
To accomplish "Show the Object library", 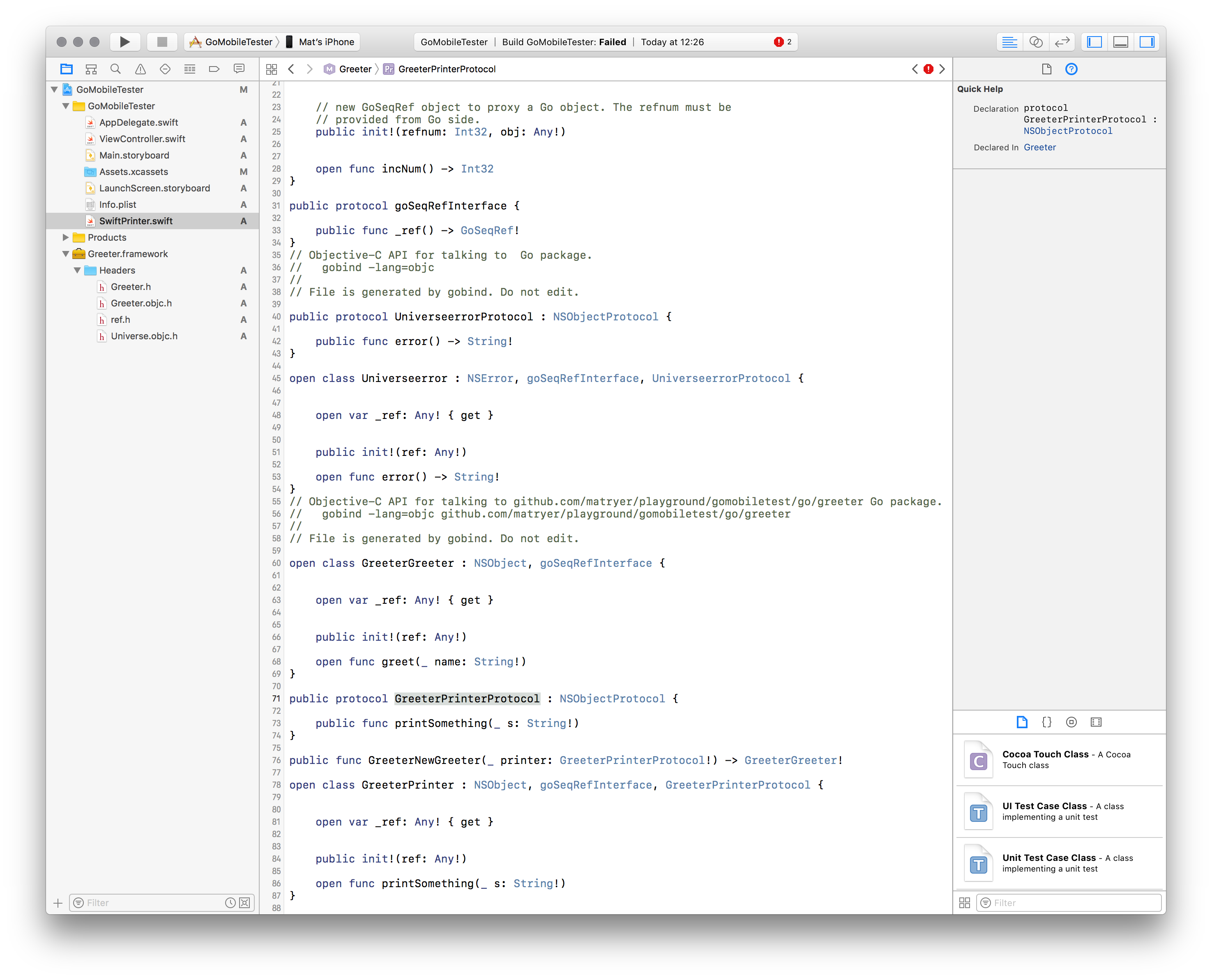I will tap(1071, 722).
